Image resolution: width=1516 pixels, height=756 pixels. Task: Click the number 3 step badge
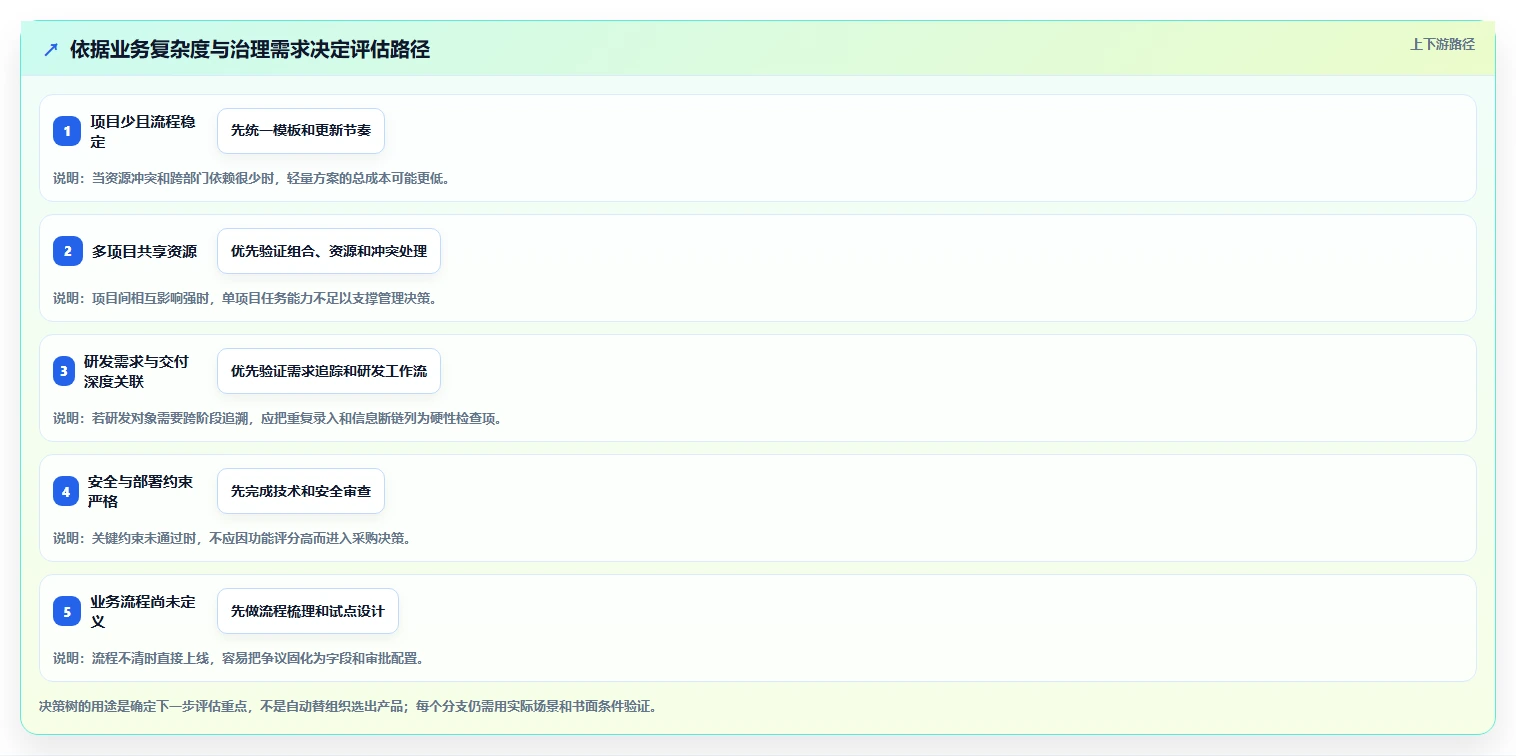point(64,371)
